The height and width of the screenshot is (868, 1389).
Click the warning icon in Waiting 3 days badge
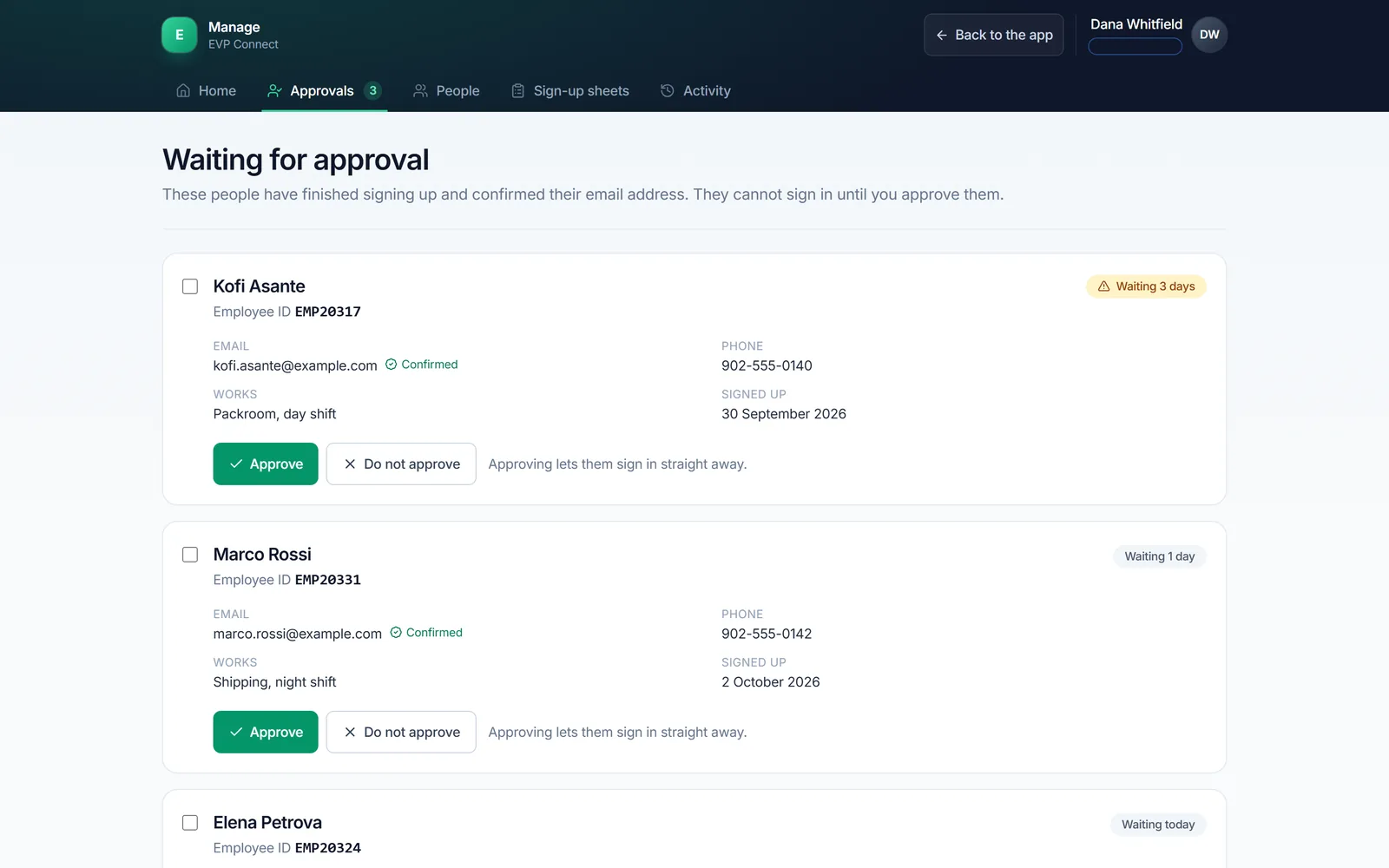click(1103, 286)
